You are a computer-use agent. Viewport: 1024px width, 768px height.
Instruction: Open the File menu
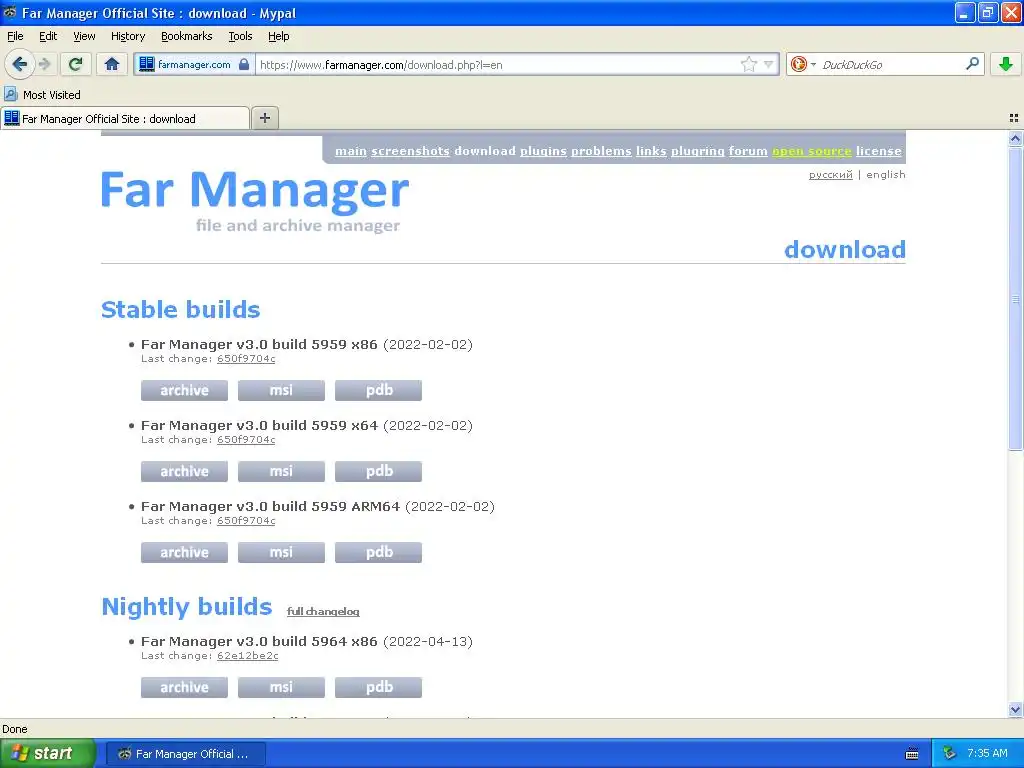click(x=15, y=36)
